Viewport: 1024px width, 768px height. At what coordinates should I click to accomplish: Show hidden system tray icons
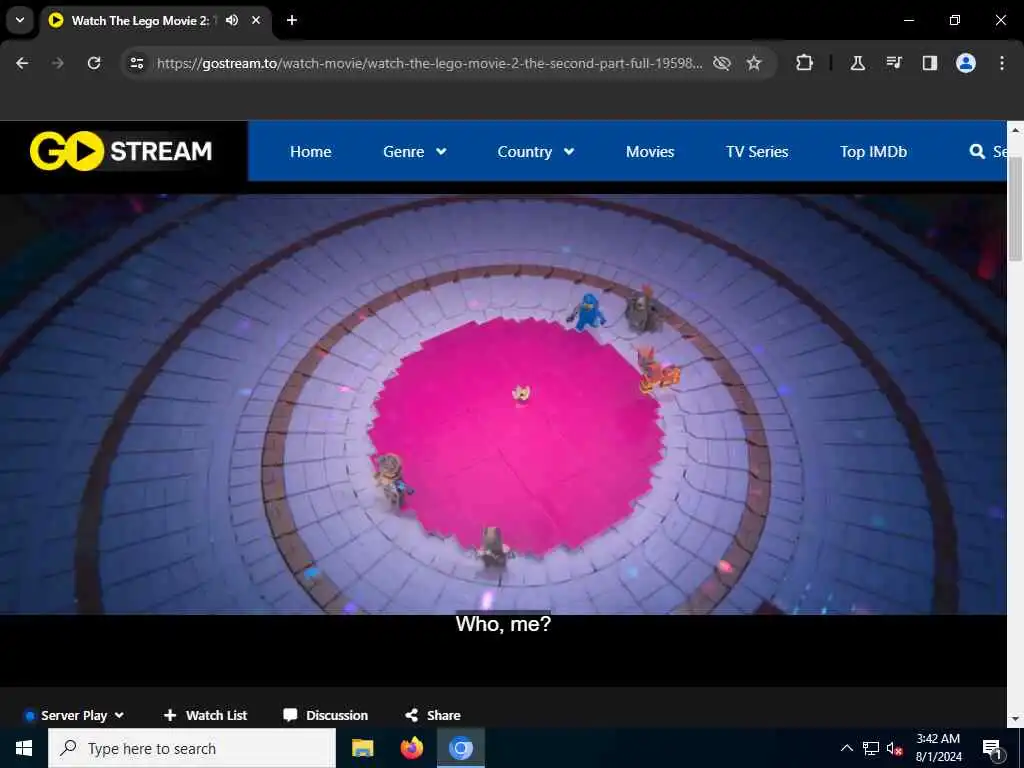(846, 748)
